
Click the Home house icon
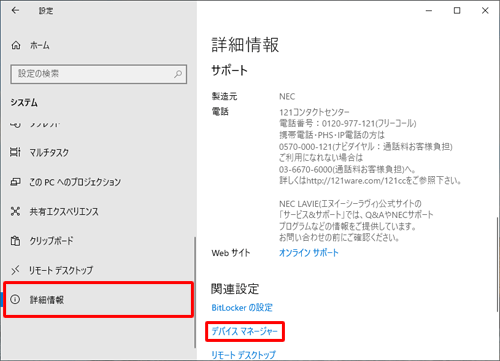tap(16, 45)
